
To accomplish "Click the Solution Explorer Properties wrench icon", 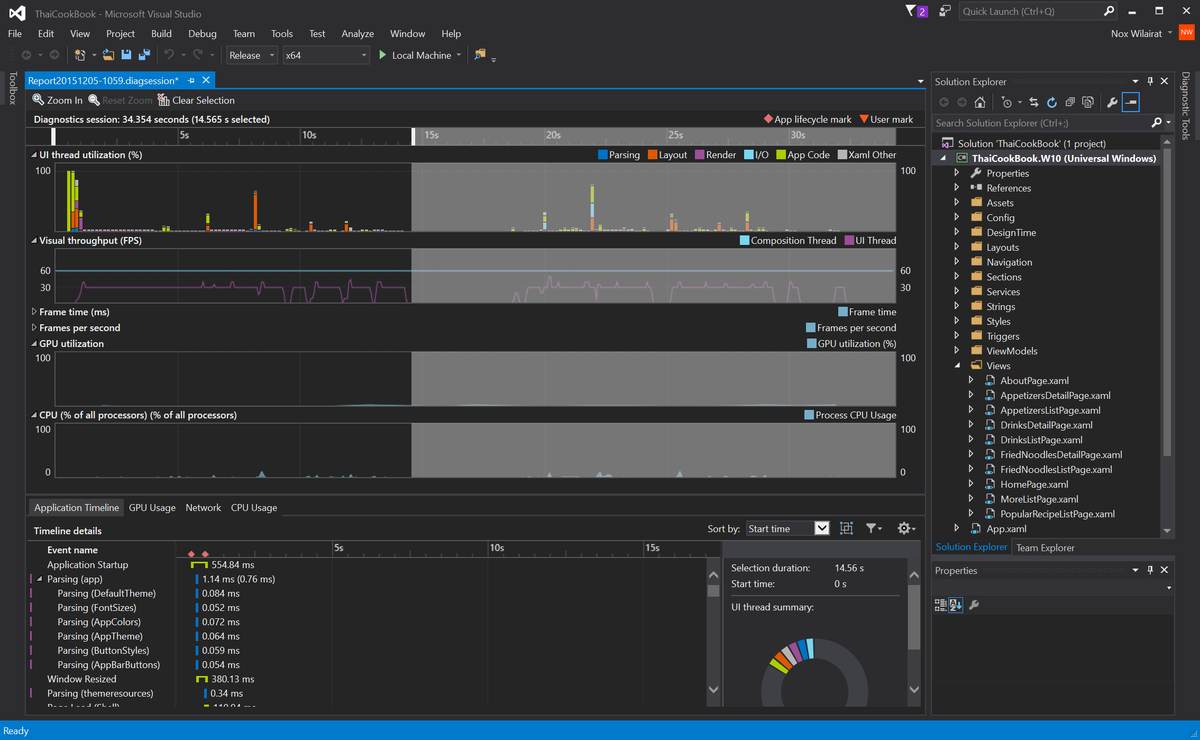I will (x=1111, y=102).
